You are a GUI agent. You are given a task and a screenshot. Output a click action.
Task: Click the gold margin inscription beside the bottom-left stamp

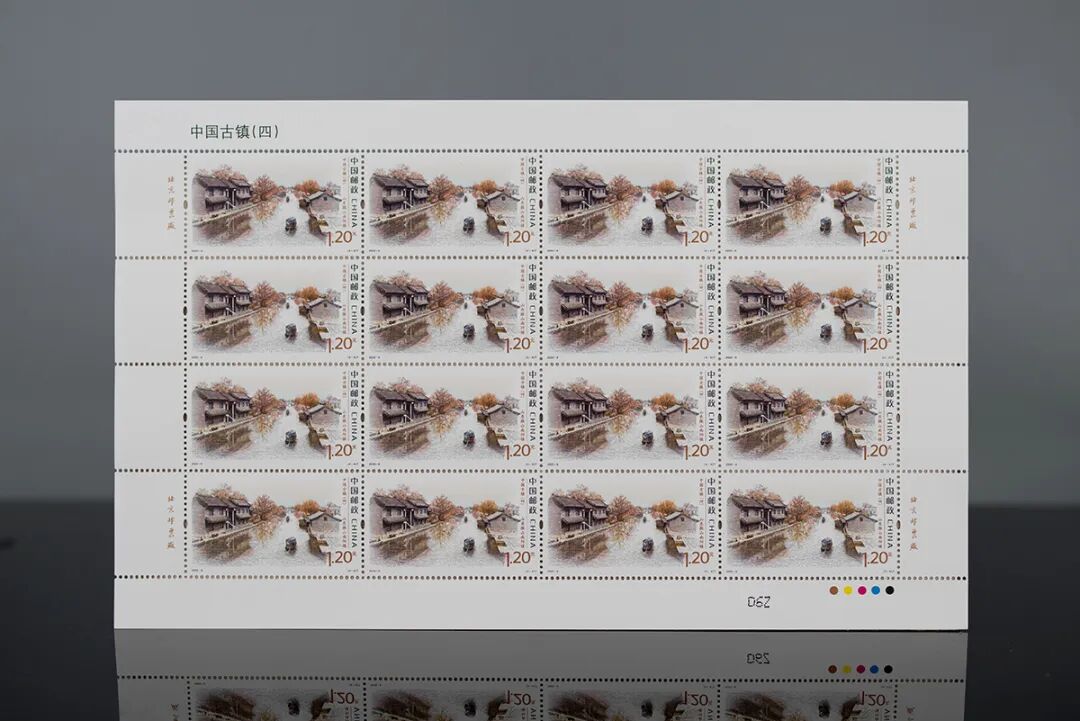pos(173,522)
